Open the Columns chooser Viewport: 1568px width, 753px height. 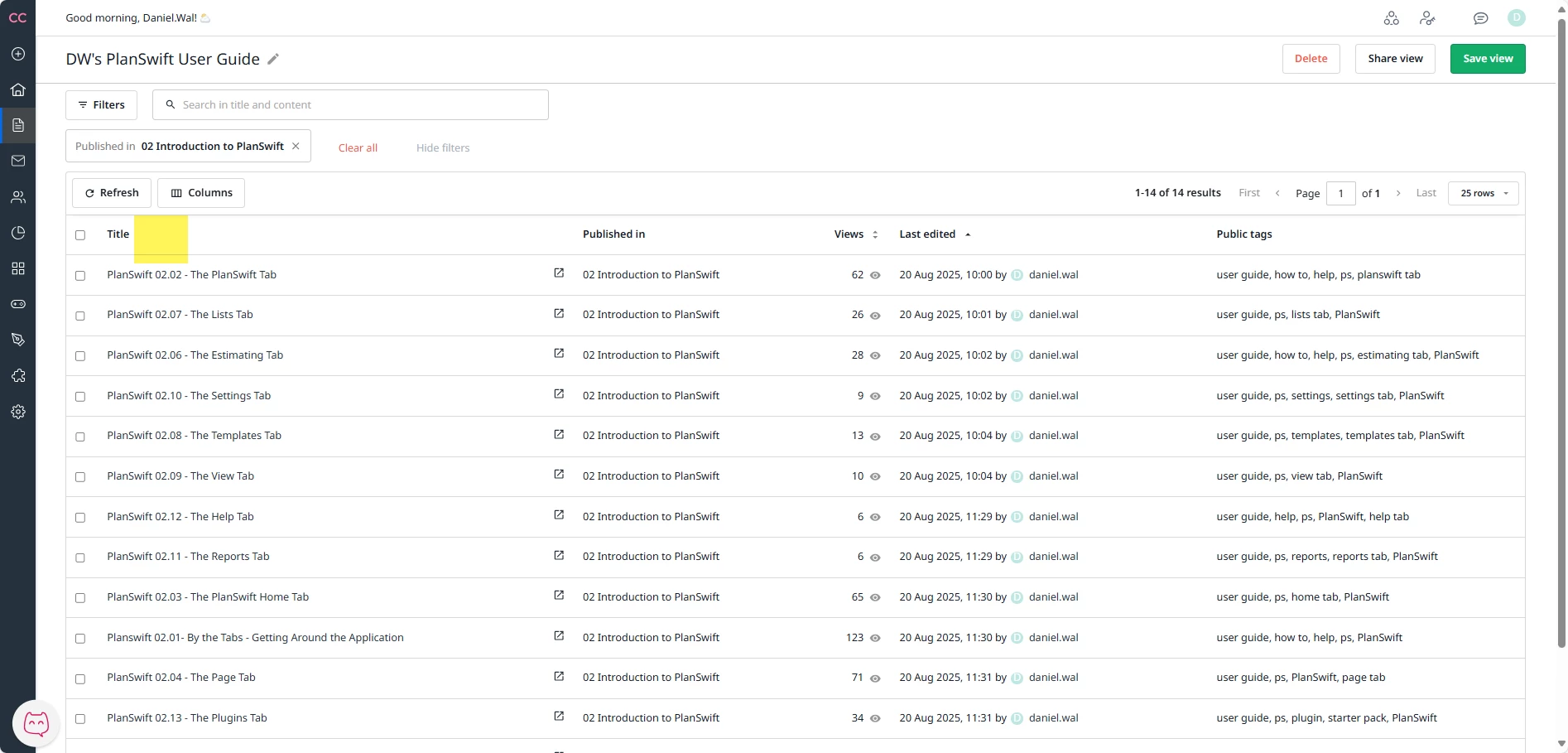click(x=201, y=193)
